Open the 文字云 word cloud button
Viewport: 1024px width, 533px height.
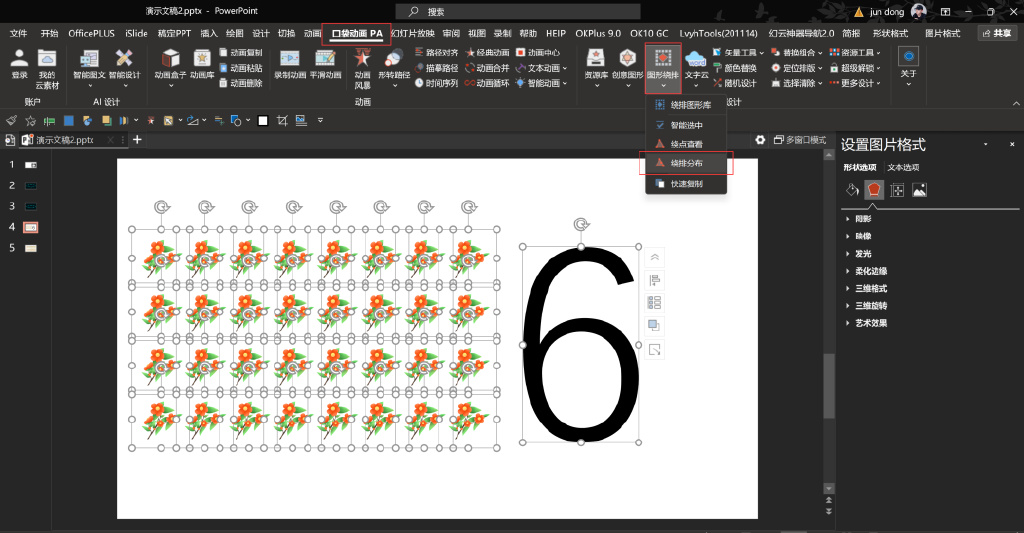[x=696, y=69]
